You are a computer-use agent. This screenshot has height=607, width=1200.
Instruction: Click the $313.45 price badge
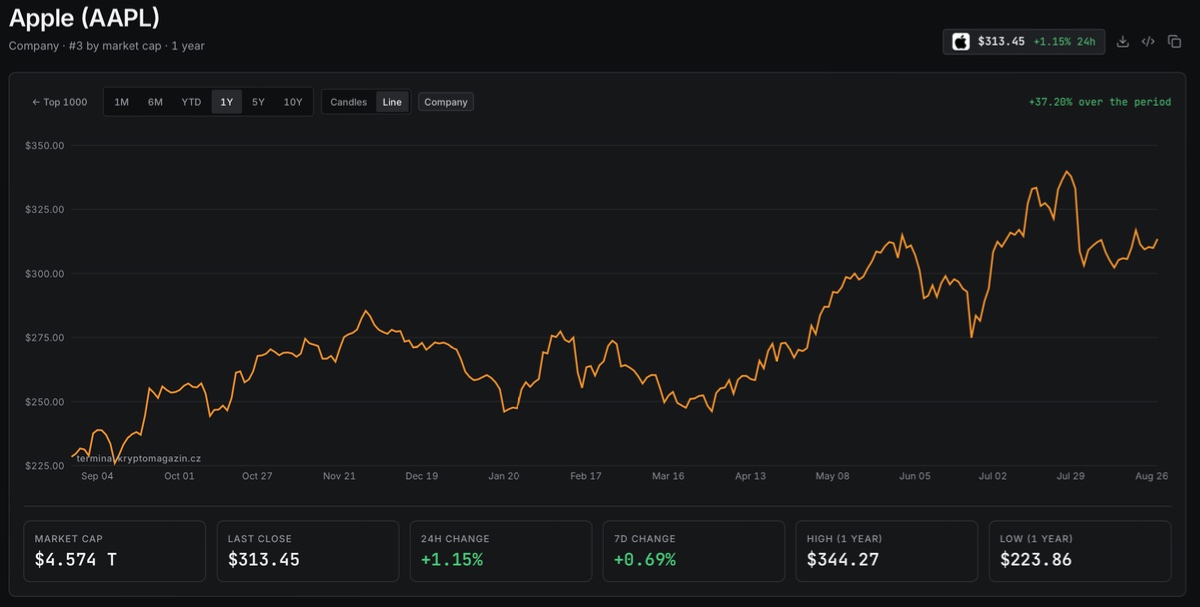coord(1024,41)
